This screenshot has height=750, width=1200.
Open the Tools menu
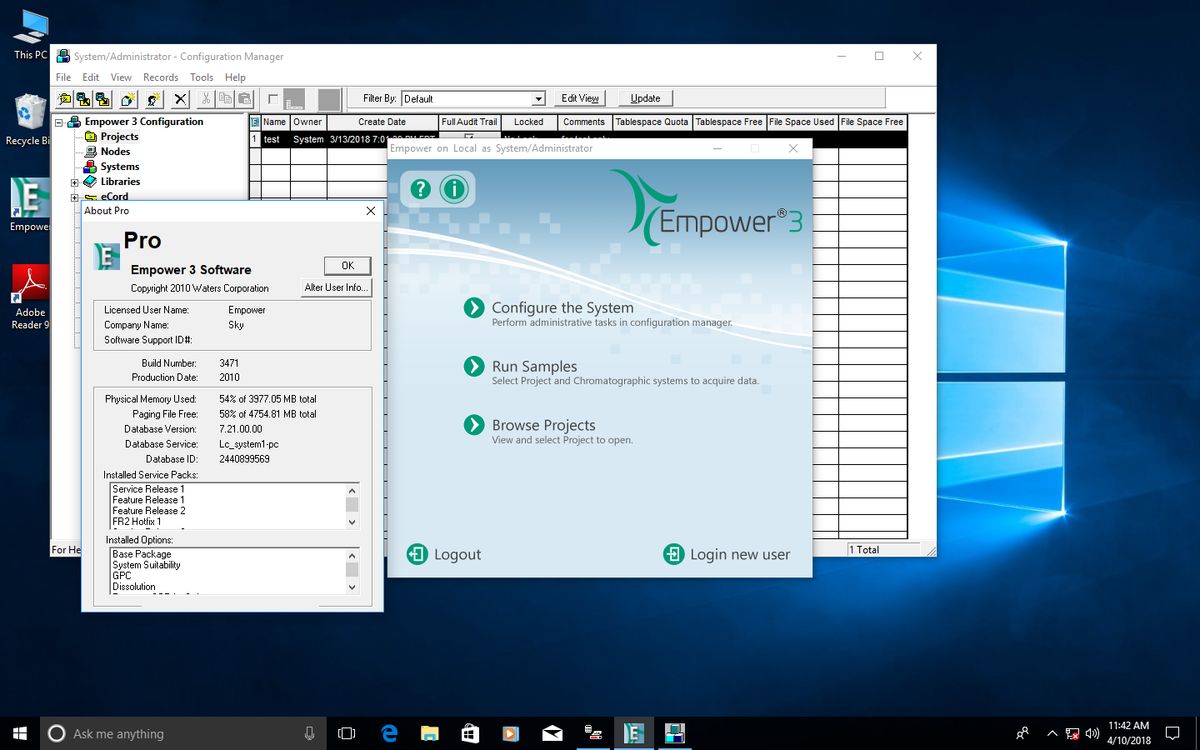tap(200, 77)
